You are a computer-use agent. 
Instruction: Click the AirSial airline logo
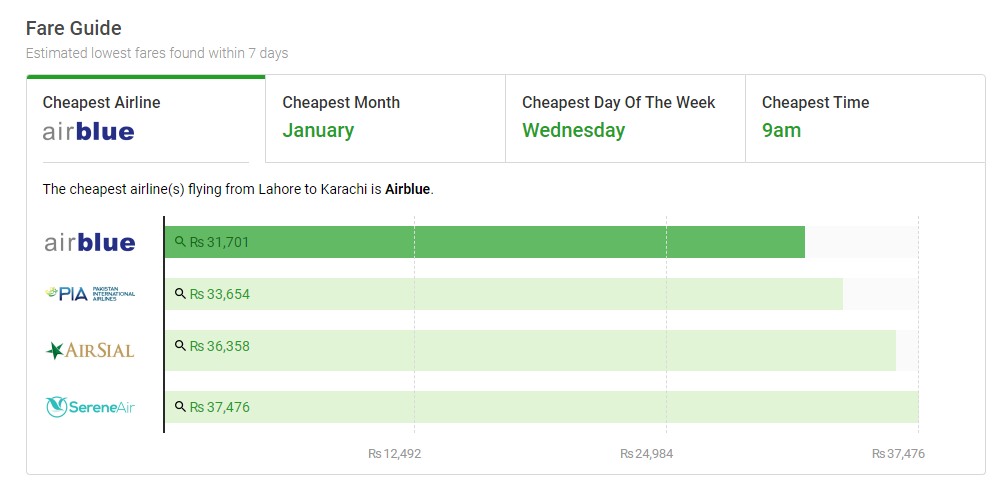[90, 350]
